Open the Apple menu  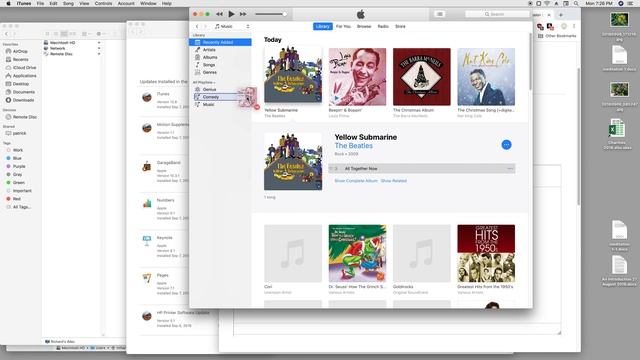(x=8, y=3)
